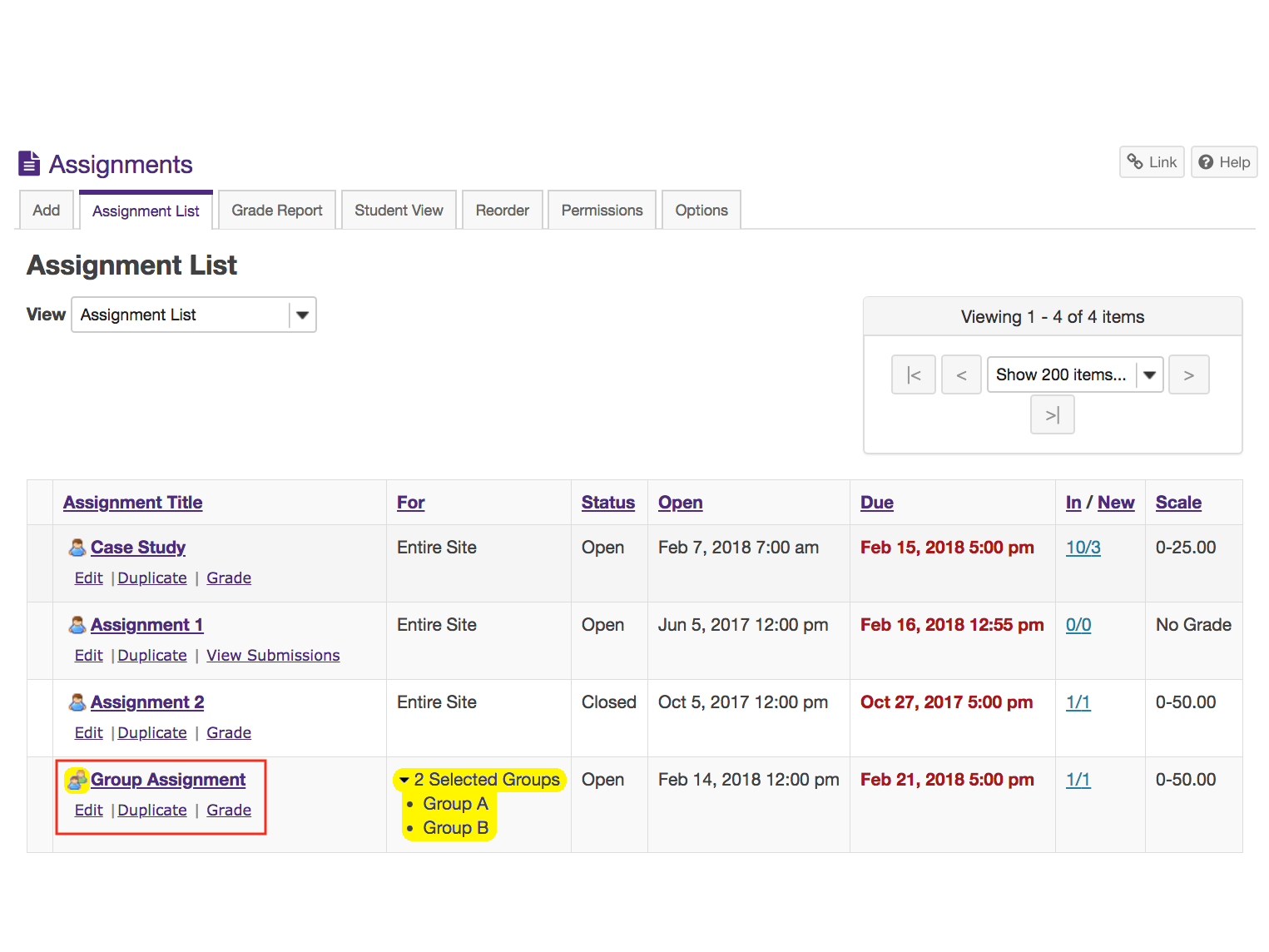Go to previous page of items
Viewport: 1269px width, 952px height.
point(961,375)
